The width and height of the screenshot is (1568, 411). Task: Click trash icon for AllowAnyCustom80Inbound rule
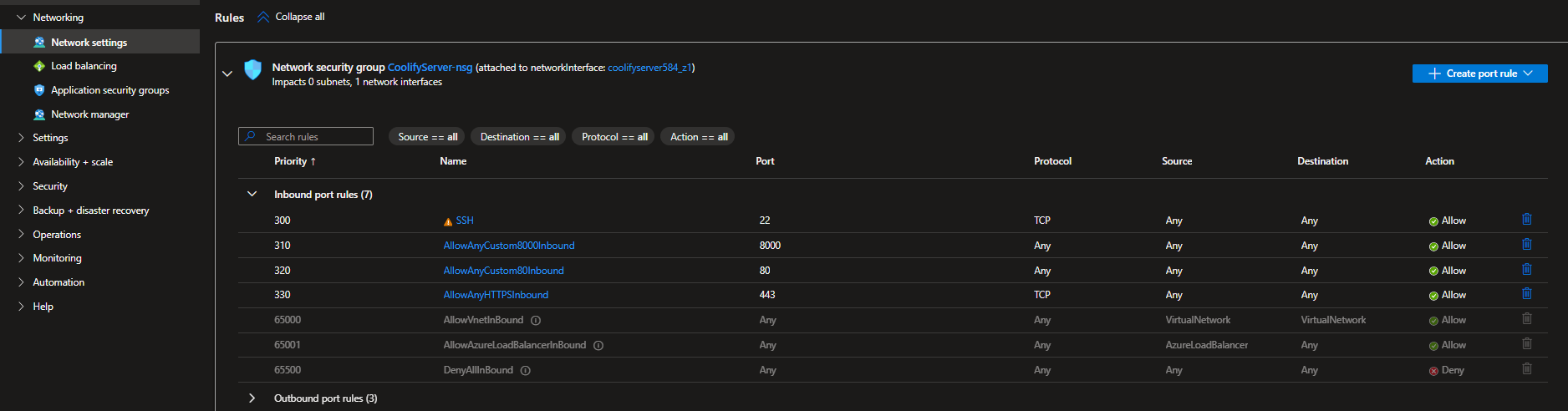(x=1526, y=270)
